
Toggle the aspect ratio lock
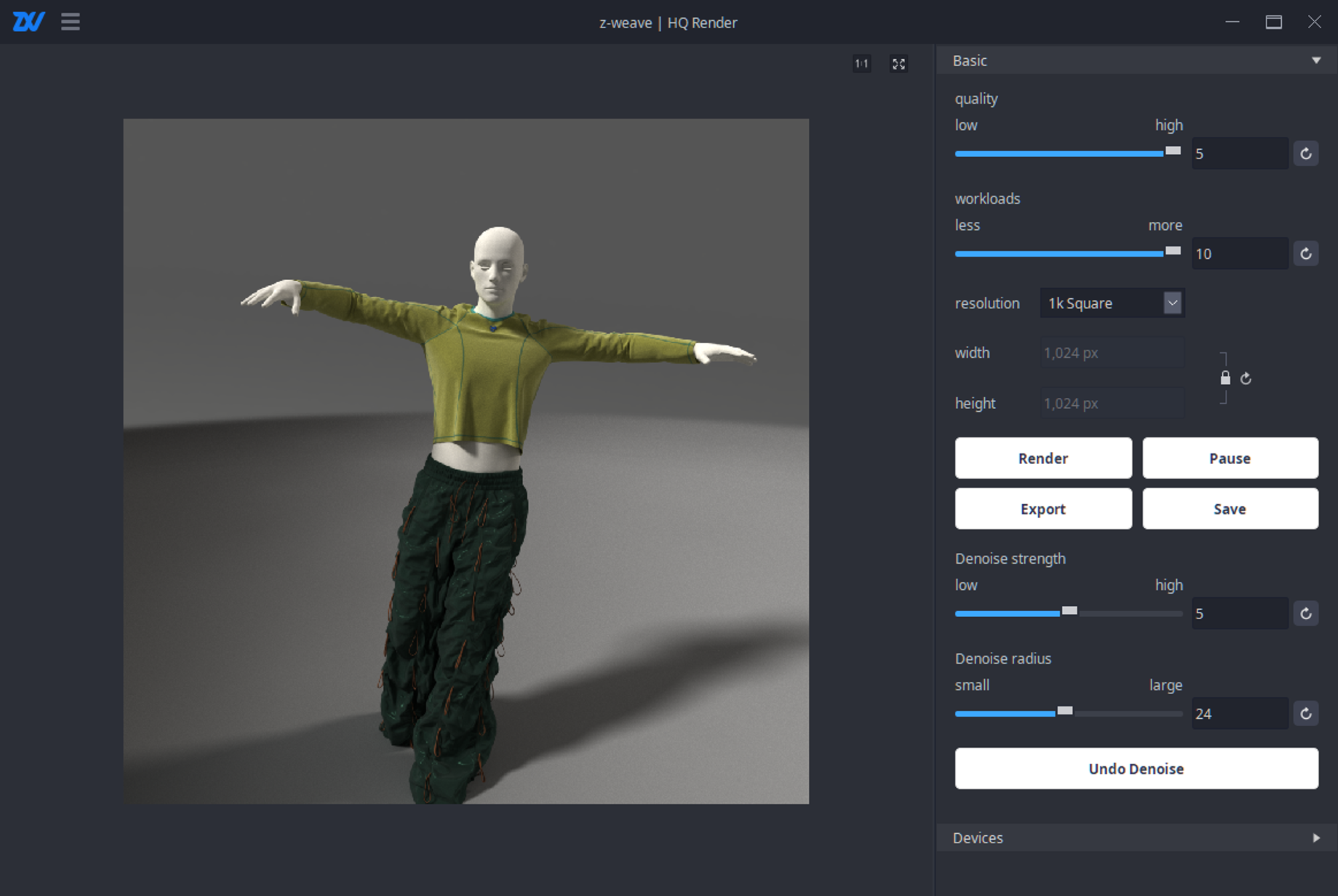(1225, 378)
